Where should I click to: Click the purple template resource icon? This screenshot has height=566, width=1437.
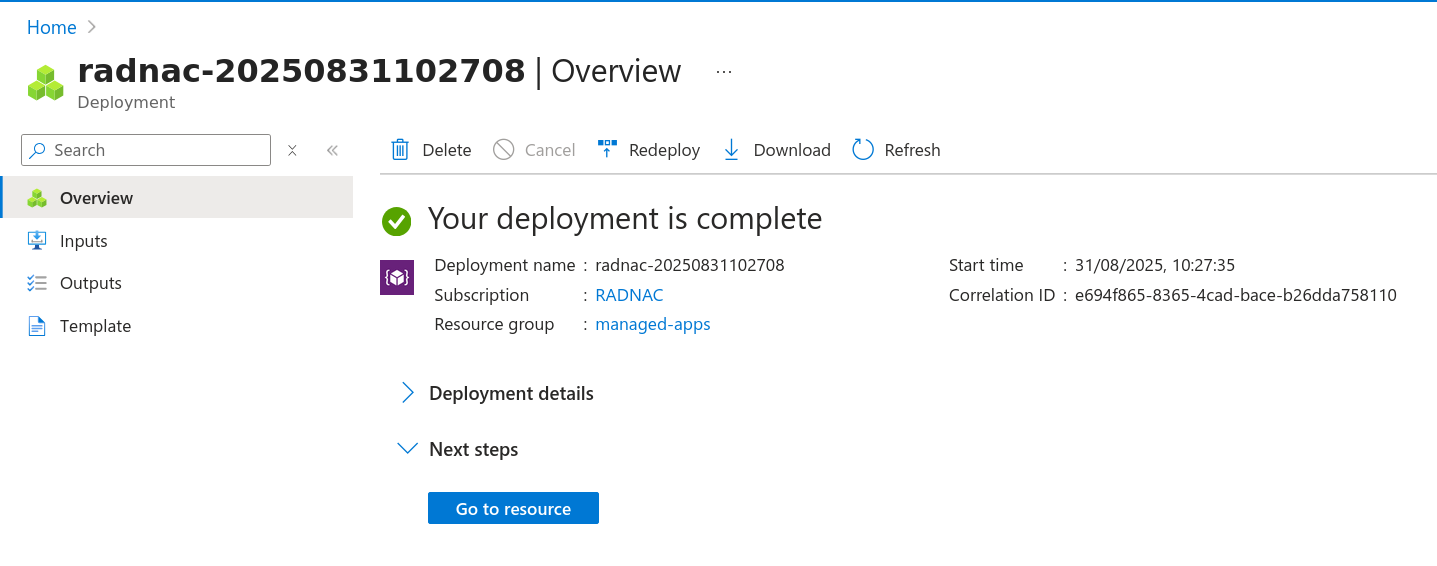397,277
